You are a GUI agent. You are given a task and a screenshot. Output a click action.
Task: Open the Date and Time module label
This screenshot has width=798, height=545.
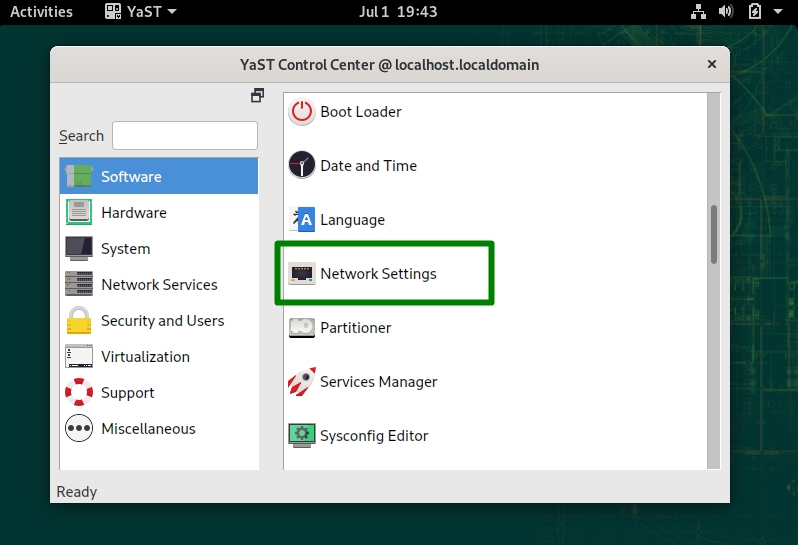pos(368,165)
